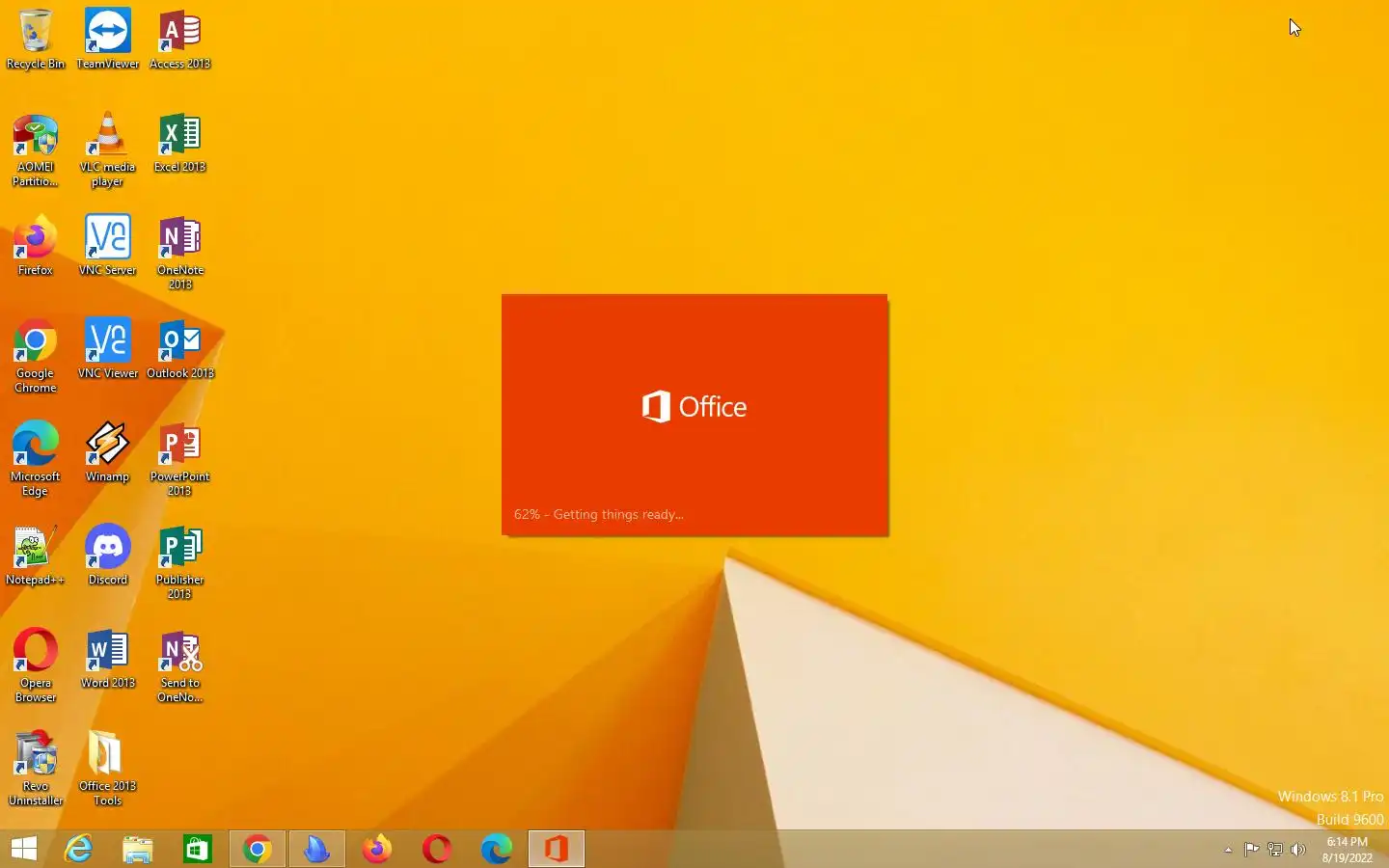Select the VNC Server desktop icon
The height and width of the screenshot is (868, 1389).
click(107, 246)
